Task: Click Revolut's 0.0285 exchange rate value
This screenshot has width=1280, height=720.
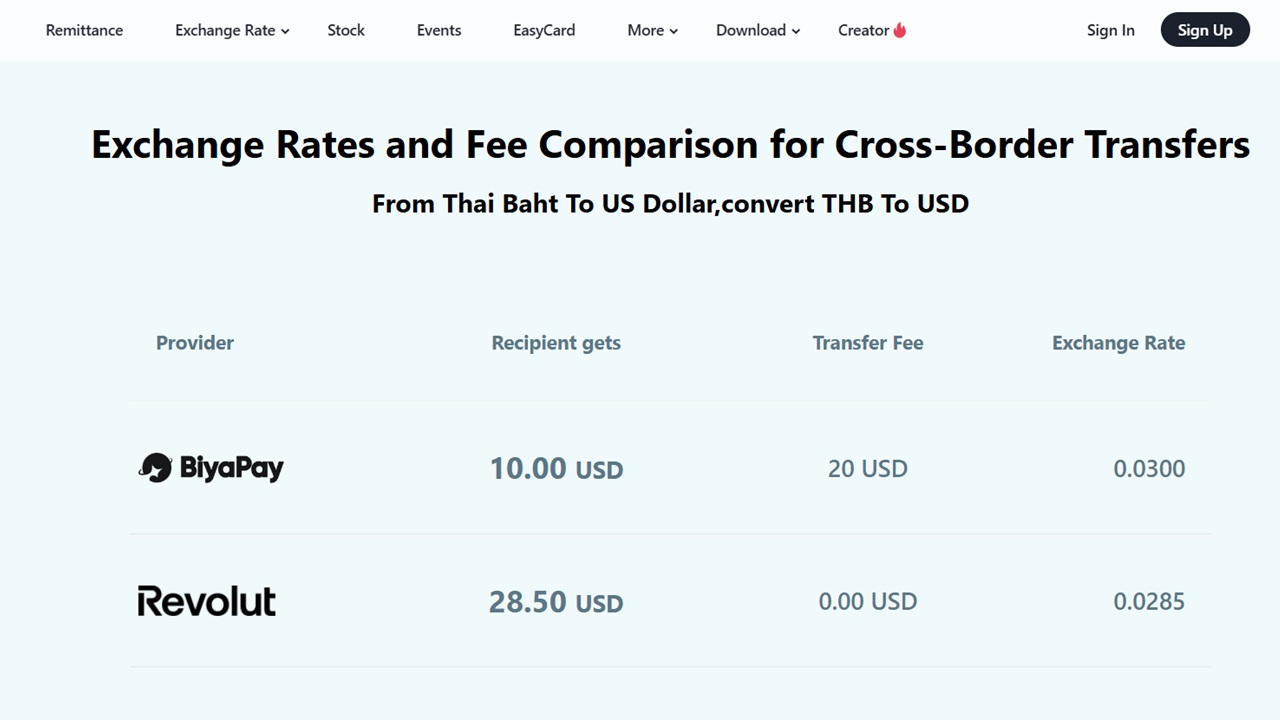Action: tap(1149, 601)
